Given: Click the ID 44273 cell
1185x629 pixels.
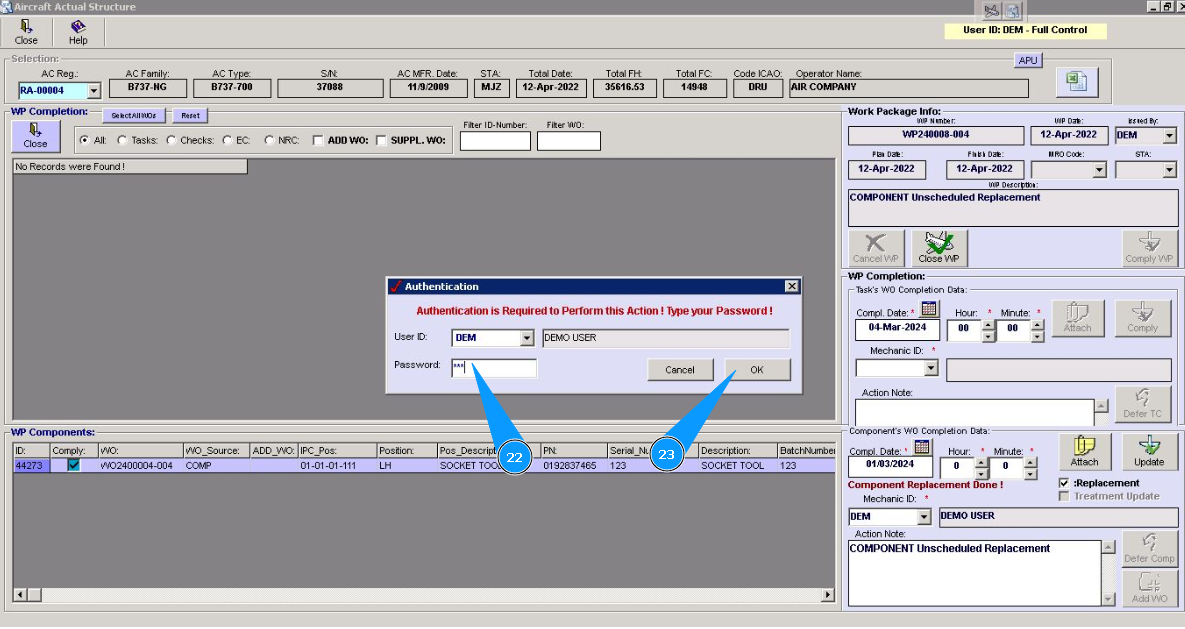Looking at the screenshot, I should [x=31, y=466].
